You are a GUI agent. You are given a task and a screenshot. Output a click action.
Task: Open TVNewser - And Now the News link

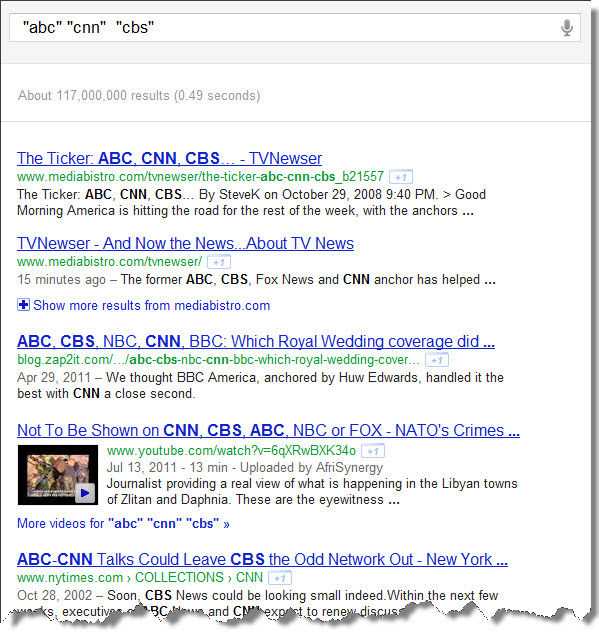click(x=185, y=243)
